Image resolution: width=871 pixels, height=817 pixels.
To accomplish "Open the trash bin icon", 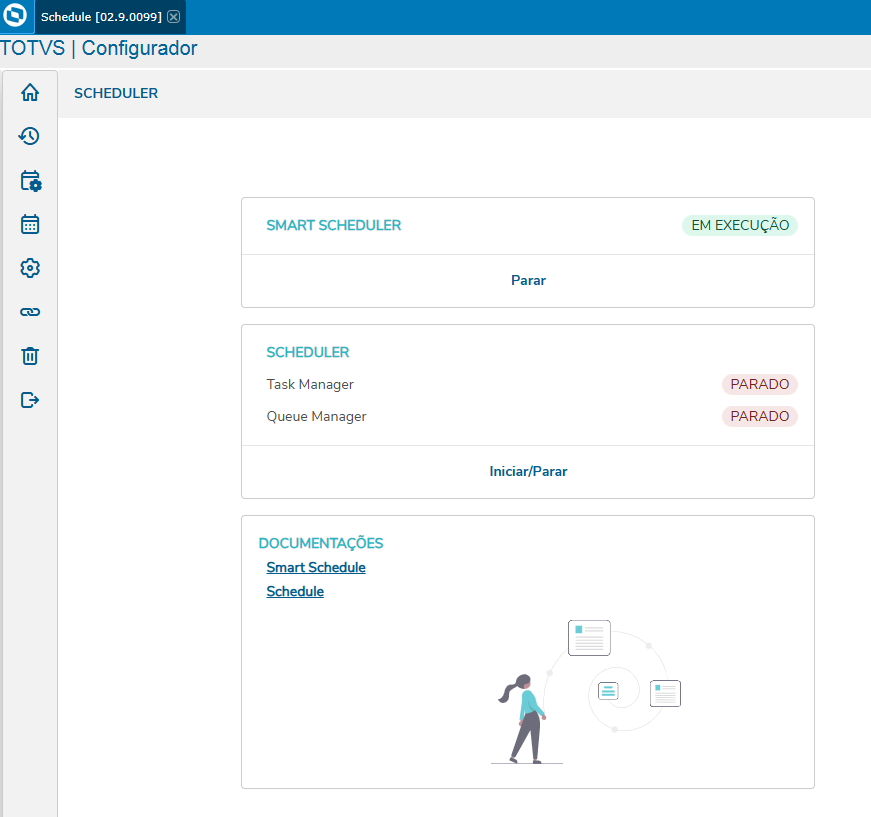I will coord(30,355).
